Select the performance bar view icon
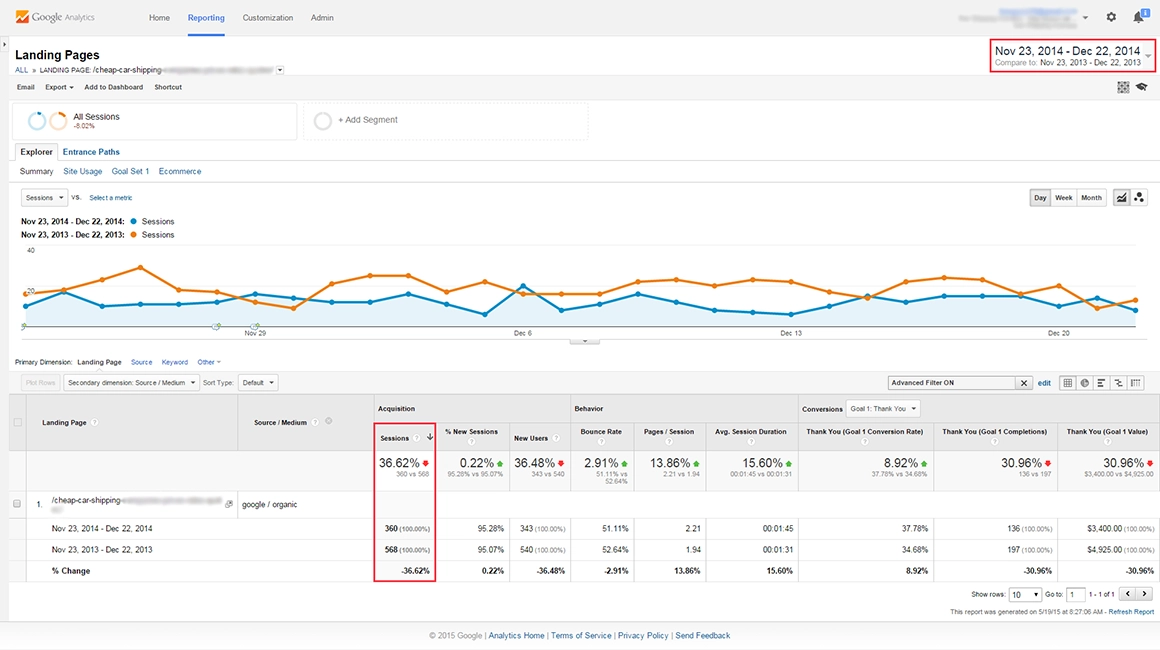The height and width of the screenshot is (650, 1160). 1102,382
